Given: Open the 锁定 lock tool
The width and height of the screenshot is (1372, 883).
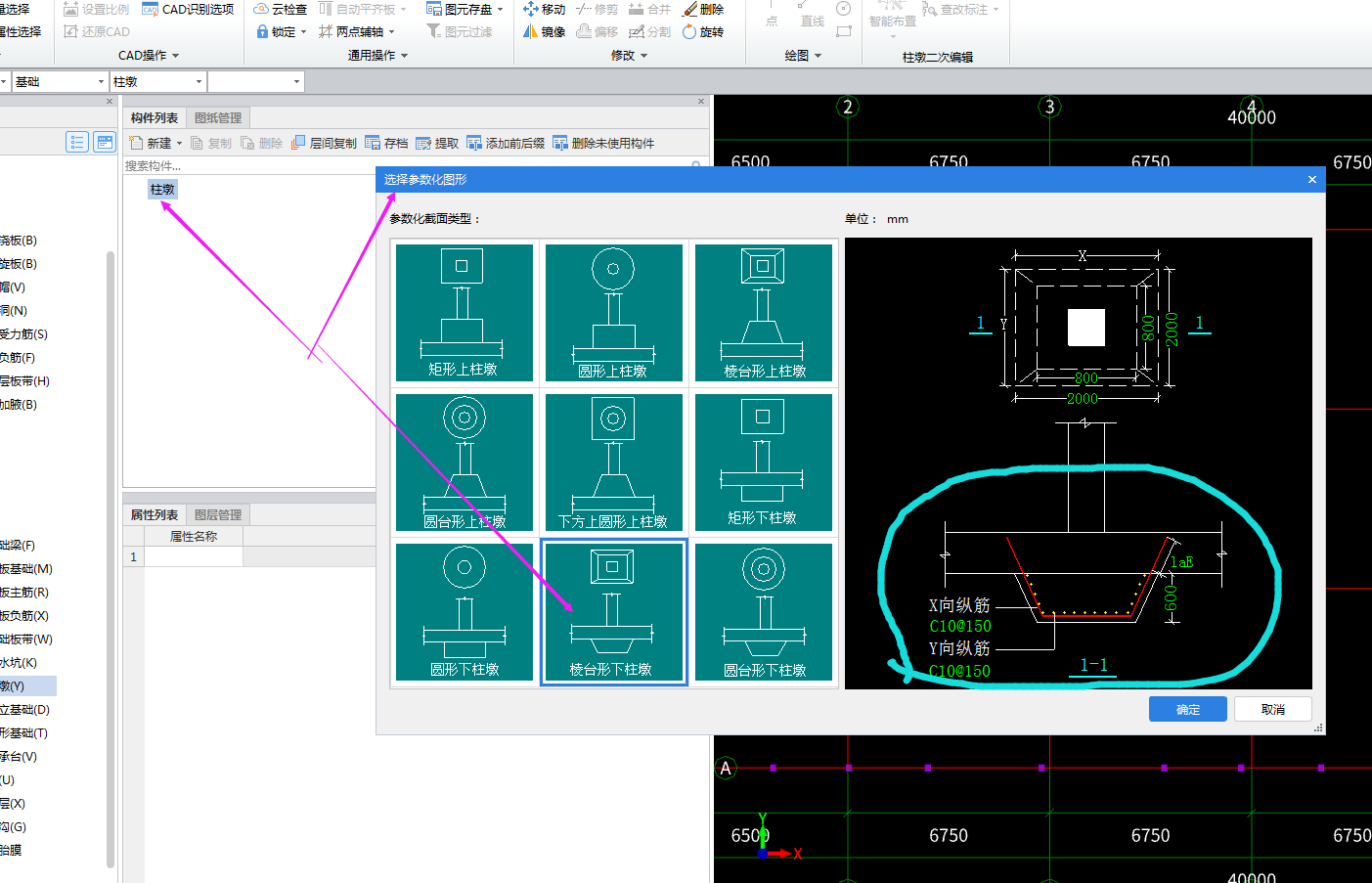Looking at the screenshot, I should 276,31.
